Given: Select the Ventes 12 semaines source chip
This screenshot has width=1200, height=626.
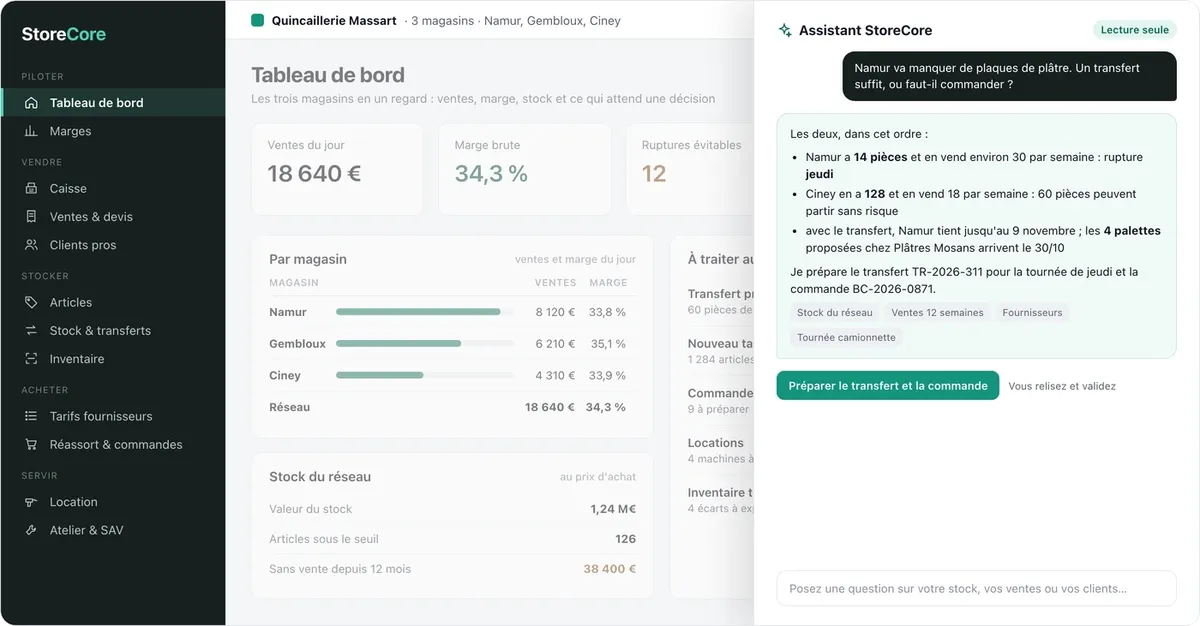Looking at the screenshot, I should coord(937,313).
